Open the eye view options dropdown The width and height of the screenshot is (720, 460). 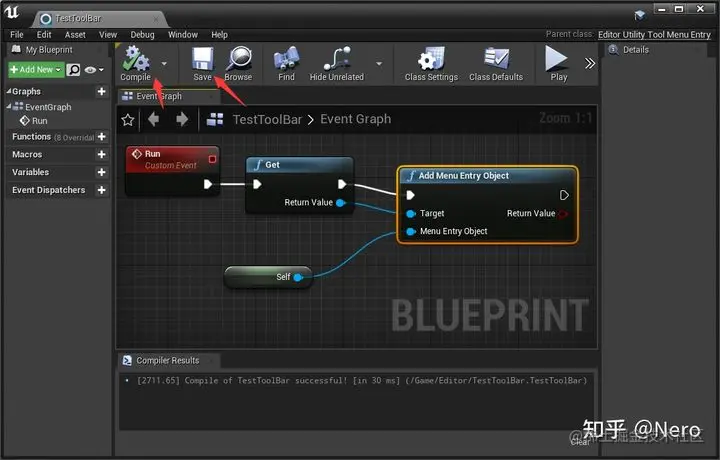[x=94, y=70]
